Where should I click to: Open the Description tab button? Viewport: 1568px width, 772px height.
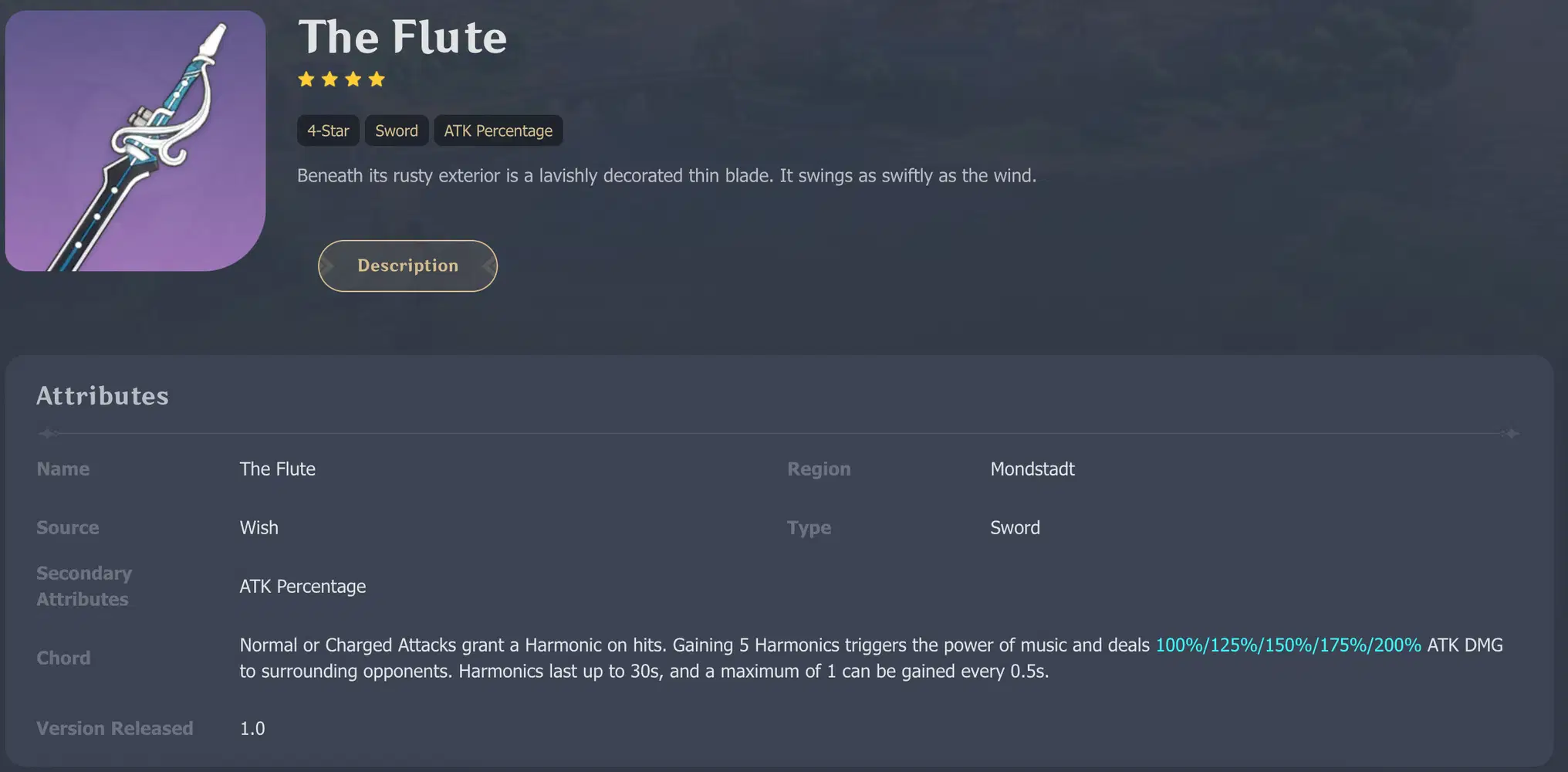coord(407,266)
